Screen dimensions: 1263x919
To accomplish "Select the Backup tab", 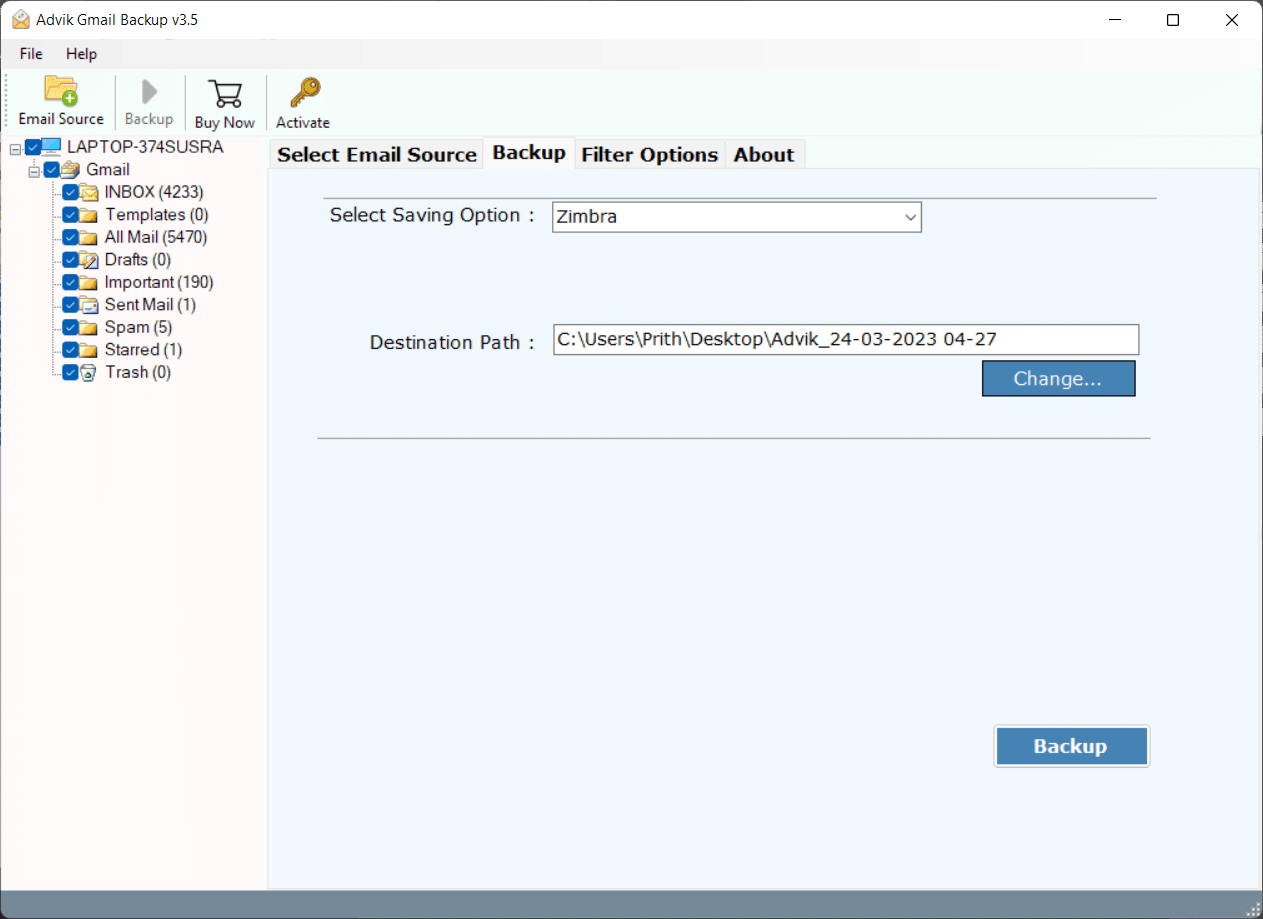I will point(529,153).
